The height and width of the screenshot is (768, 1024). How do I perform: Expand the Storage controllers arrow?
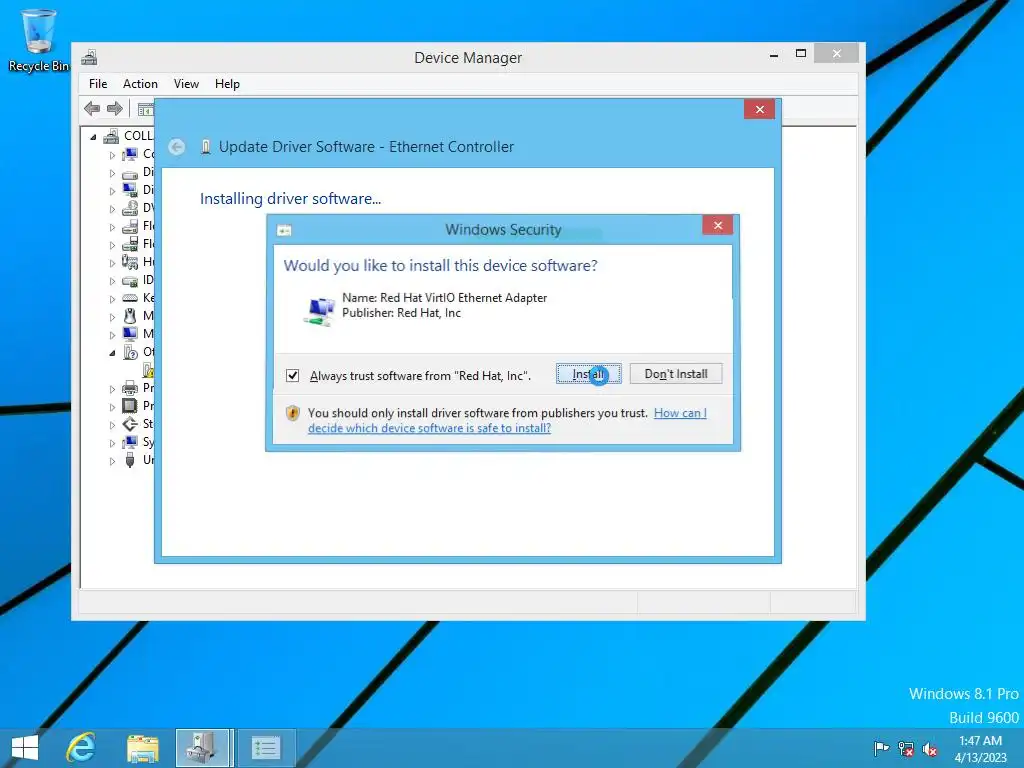click(112, 424)
